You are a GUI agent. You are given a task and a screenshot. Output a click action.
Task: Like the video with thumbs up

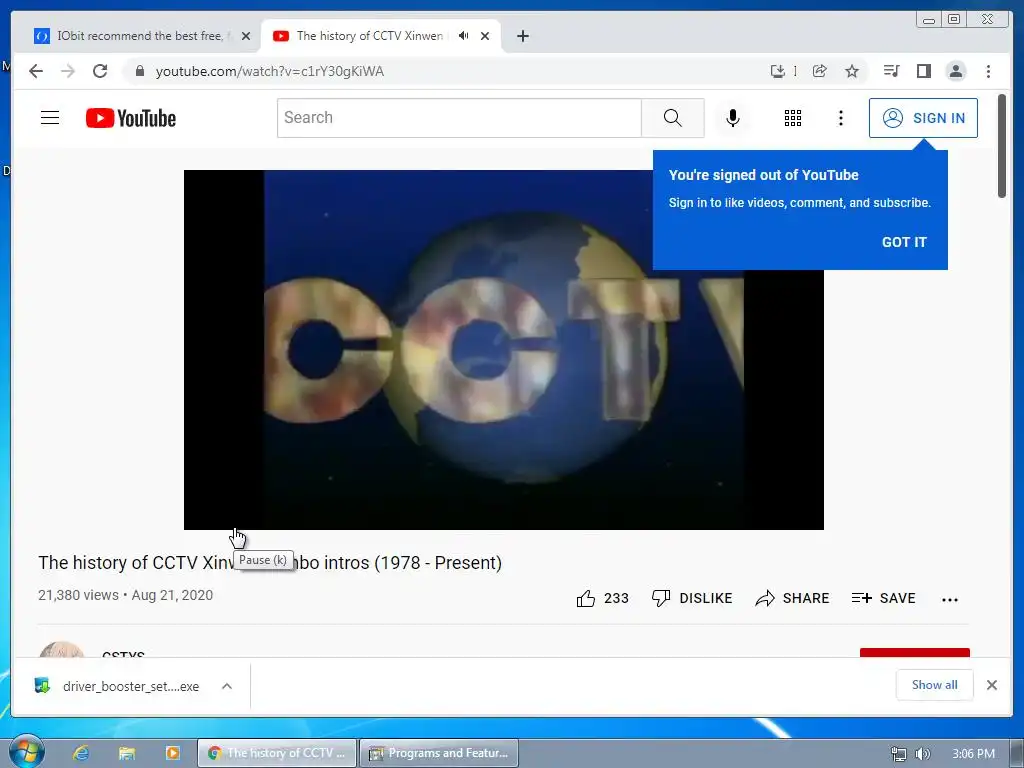602,598
